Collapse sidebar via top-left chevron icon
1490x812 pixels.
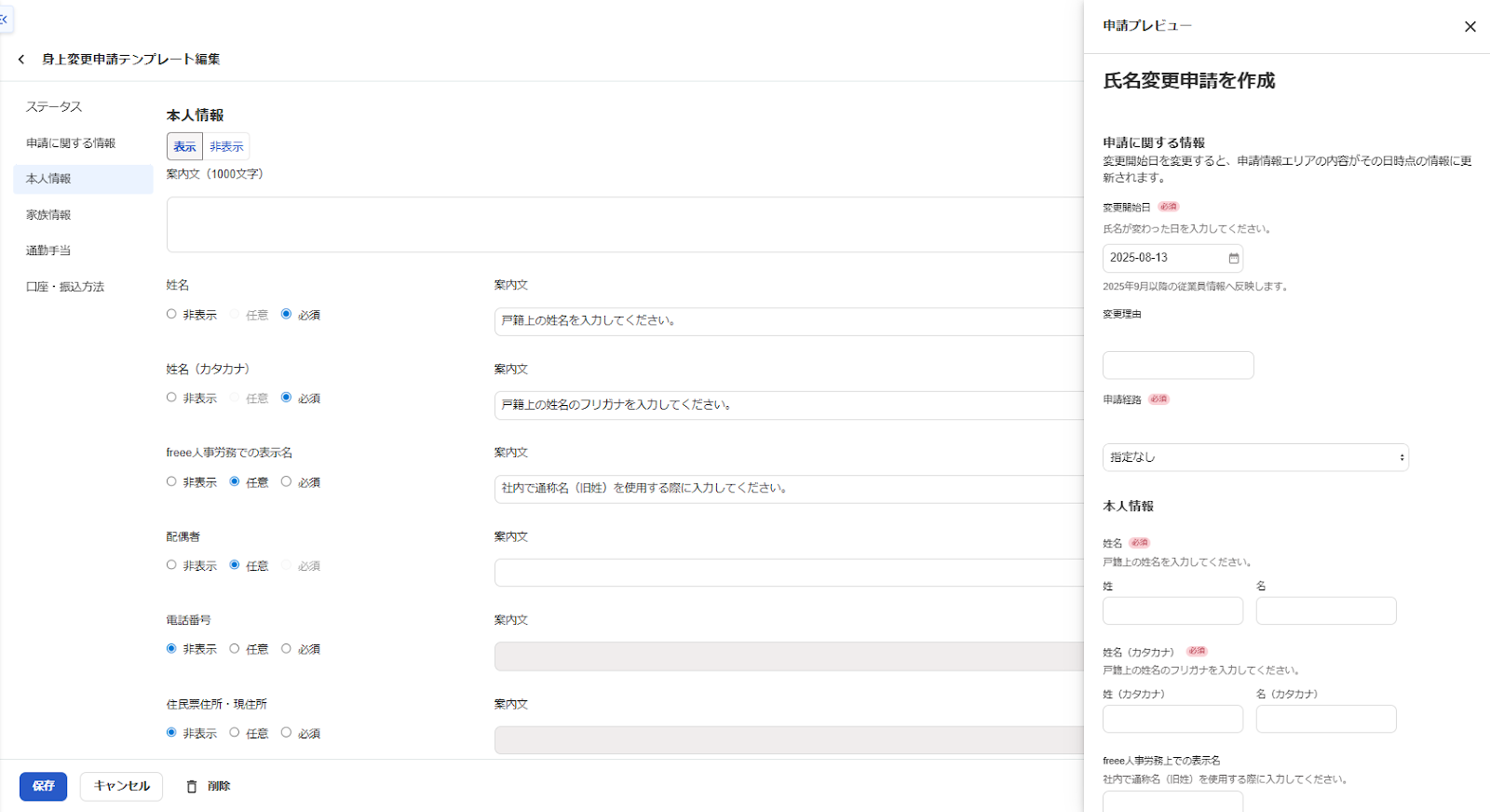pos(4,19)
